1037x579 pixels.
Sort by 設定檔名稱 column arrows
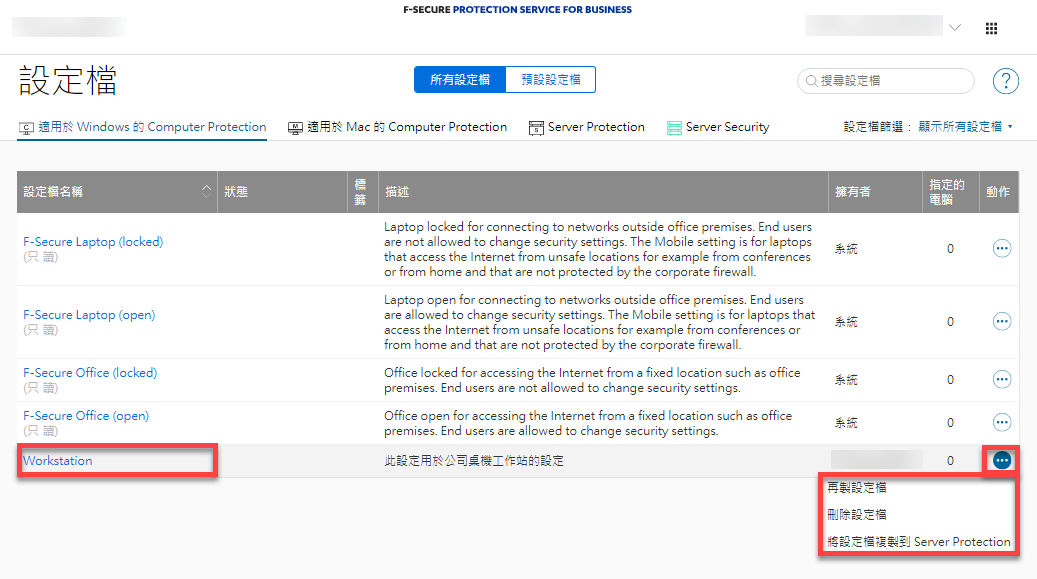[207, 191]
